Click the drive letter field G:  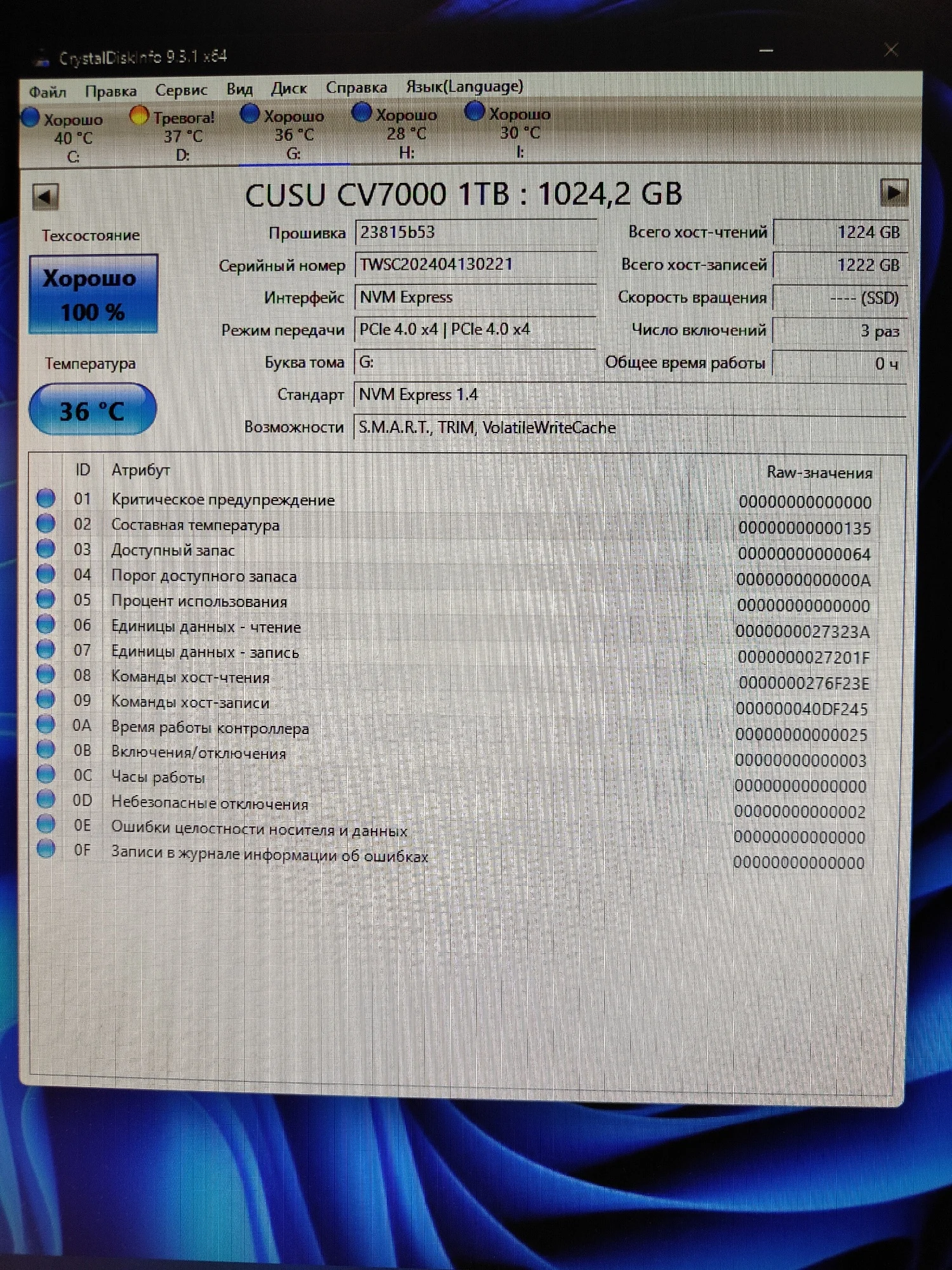tap(474, 363)
